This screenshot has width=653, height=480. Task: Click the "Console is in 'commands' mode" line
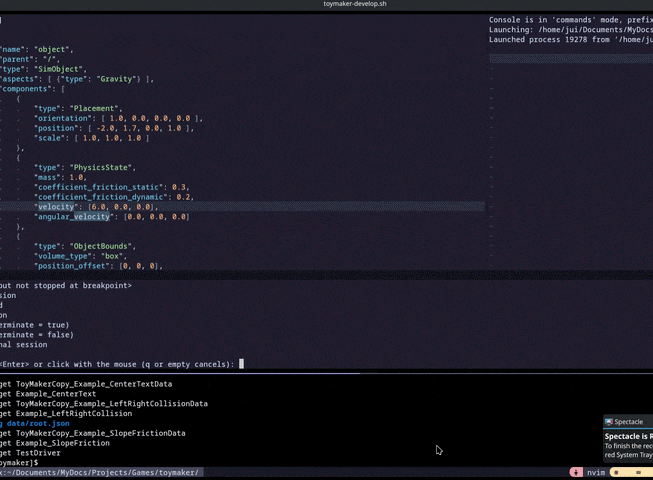(571, 20)
